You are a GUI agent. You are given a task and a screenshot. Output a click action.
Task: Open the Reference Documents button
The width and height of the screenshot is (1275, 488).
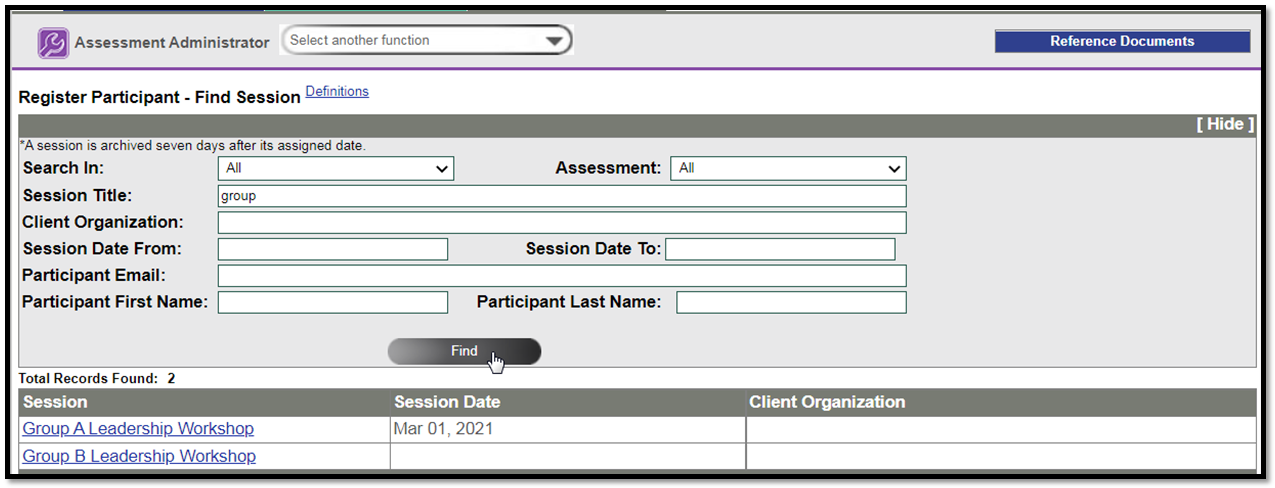pos(1121,41)
